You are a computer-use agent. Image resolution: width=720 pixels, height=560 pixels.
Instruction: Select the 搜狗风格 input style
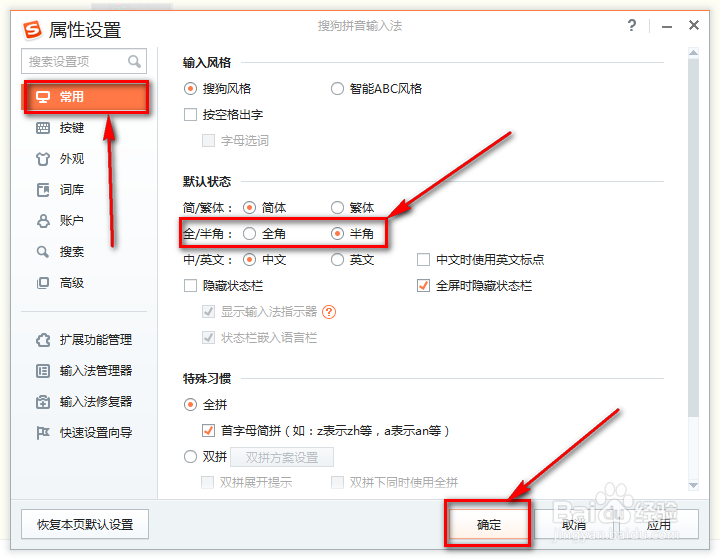click(x=190, y=89)
